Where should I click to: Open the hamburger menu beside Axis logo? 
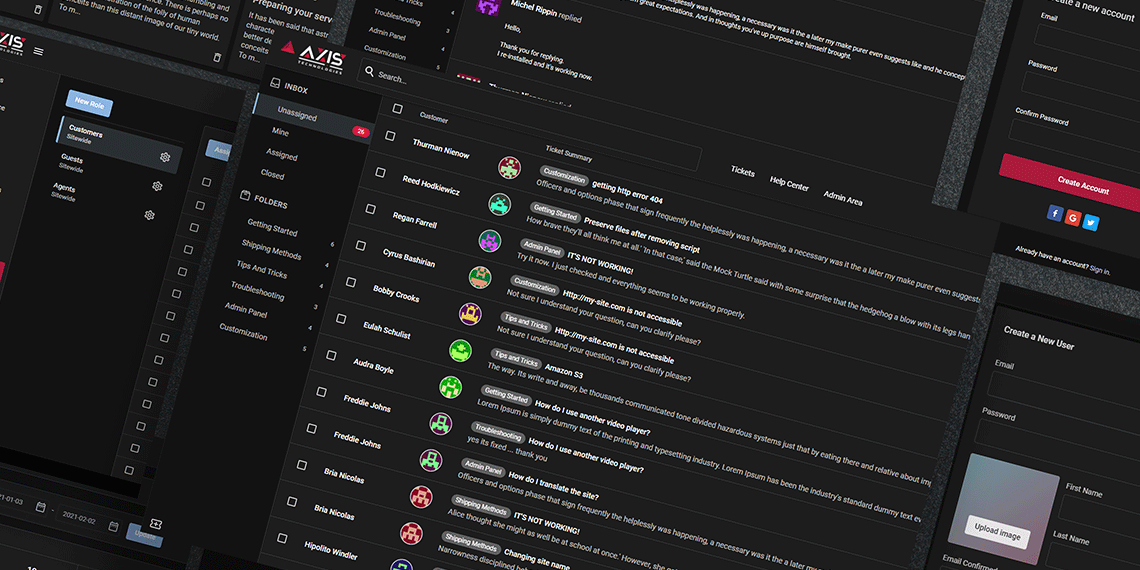pos(39,51)
